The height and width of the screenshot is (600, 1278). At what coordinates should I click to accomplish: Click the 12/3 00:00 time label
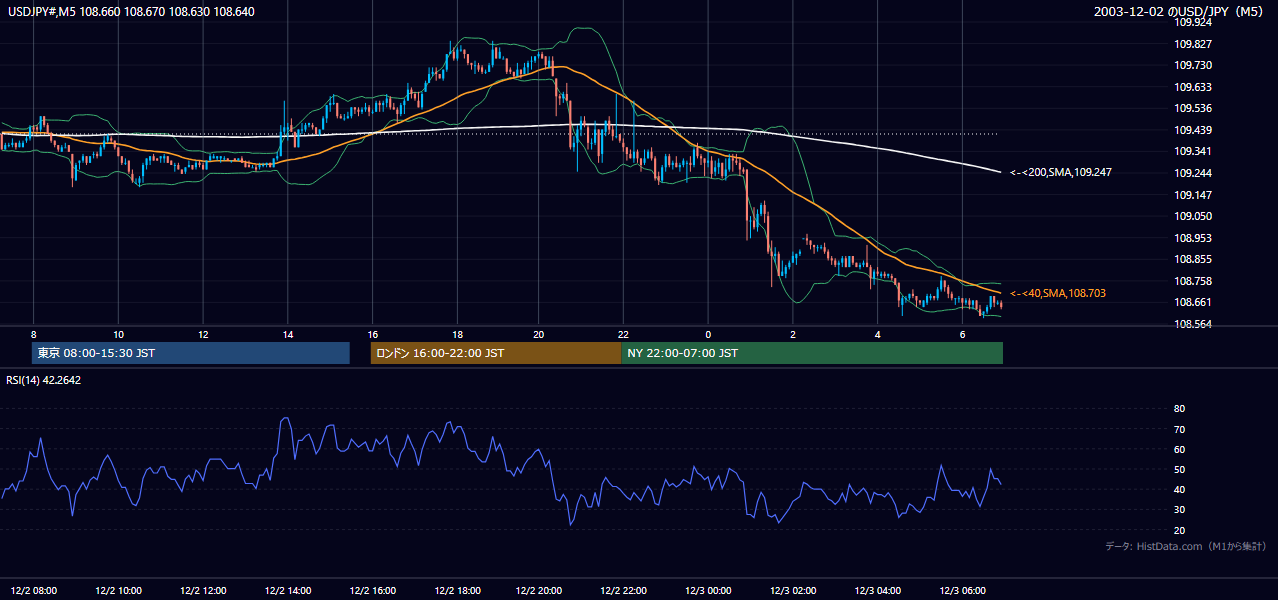point(709,590)
